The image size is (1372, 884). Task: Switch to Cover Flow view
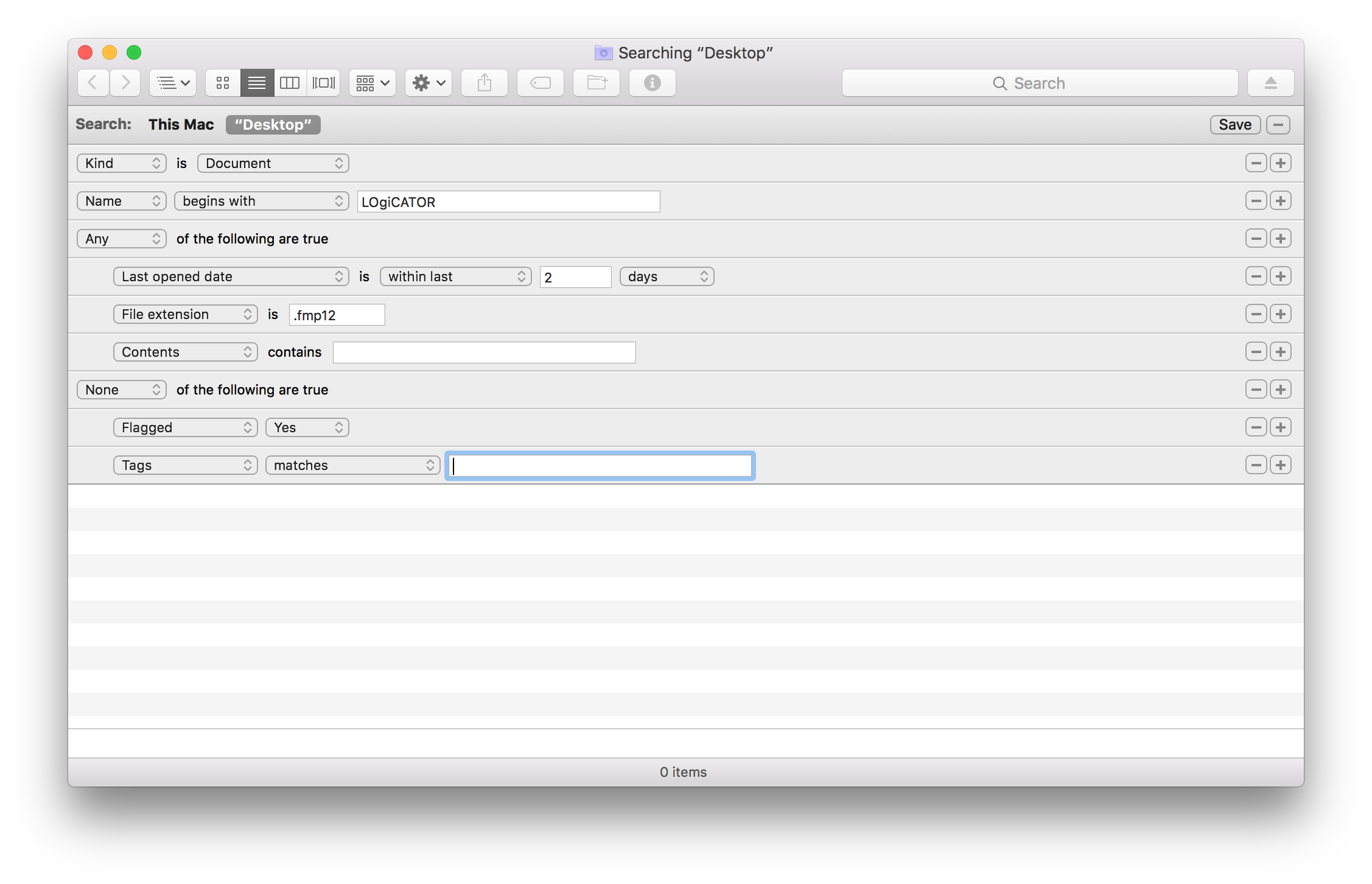[324, 83]
